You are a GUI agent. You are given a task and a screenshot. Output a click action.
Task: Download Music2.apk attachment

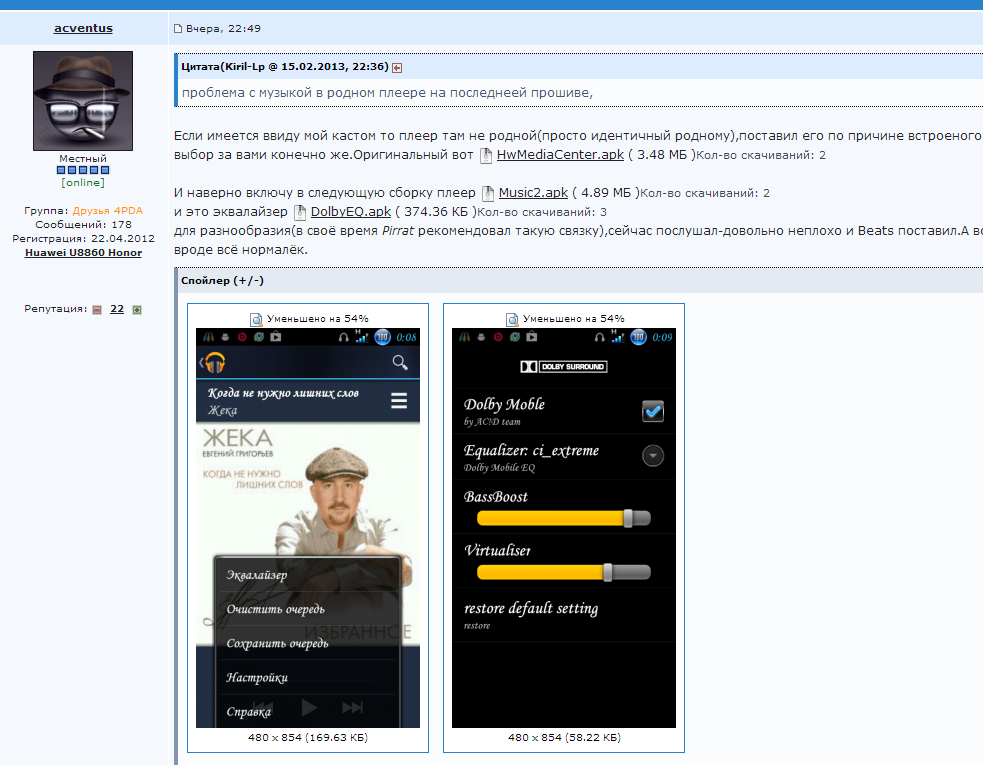(x=533, y=193)
